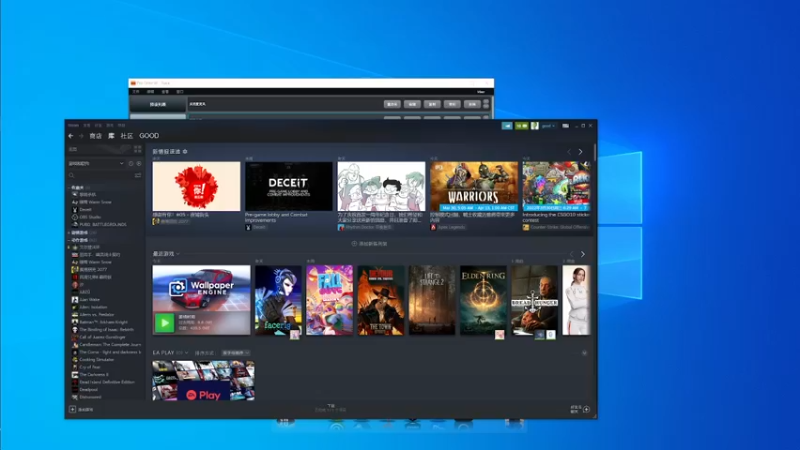The width and height of the screenshot is (800, 450).
Task: Open the Steam menu in title bar
Action: coord(73,125)
